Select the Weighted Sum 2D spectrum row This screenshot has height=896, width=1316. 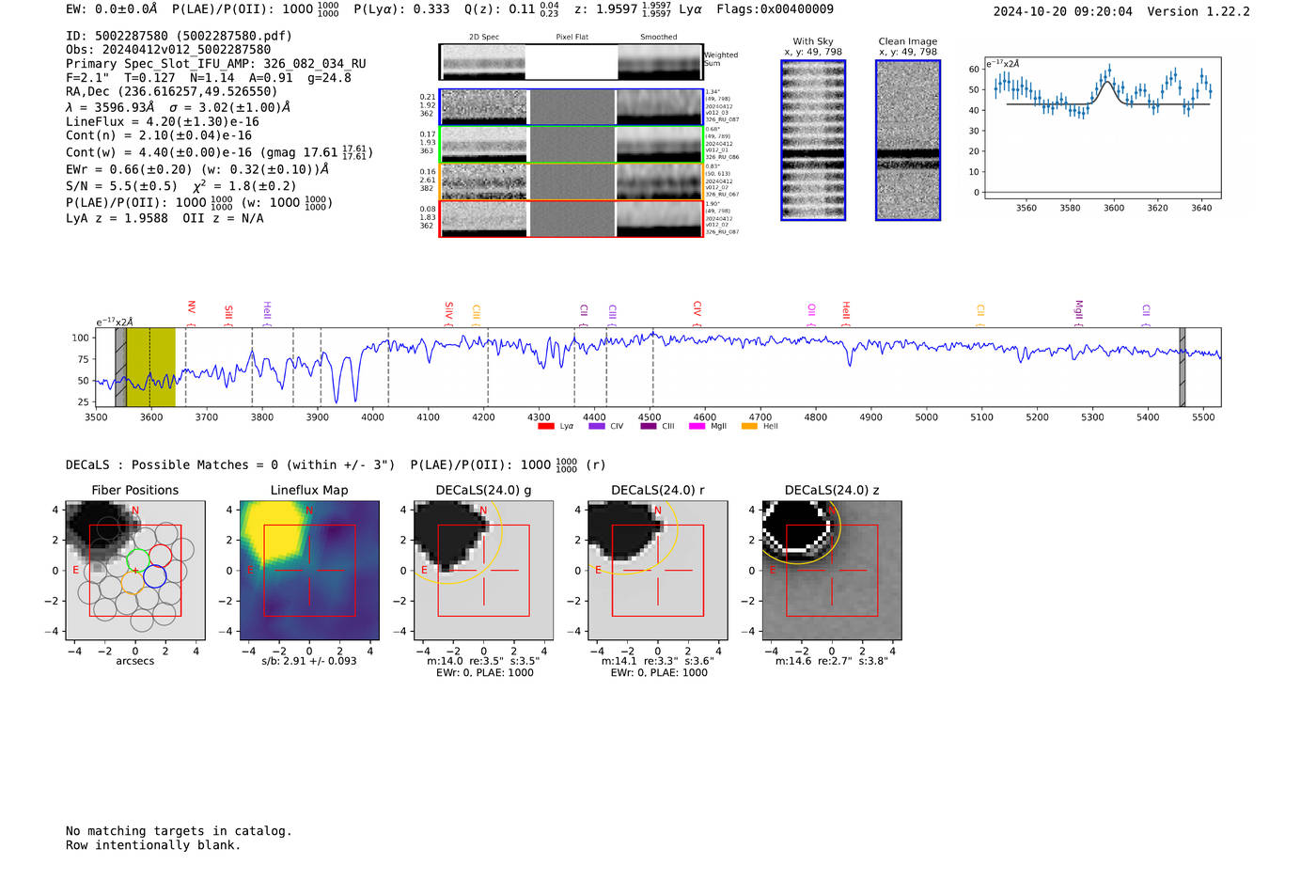click(572, 62)
